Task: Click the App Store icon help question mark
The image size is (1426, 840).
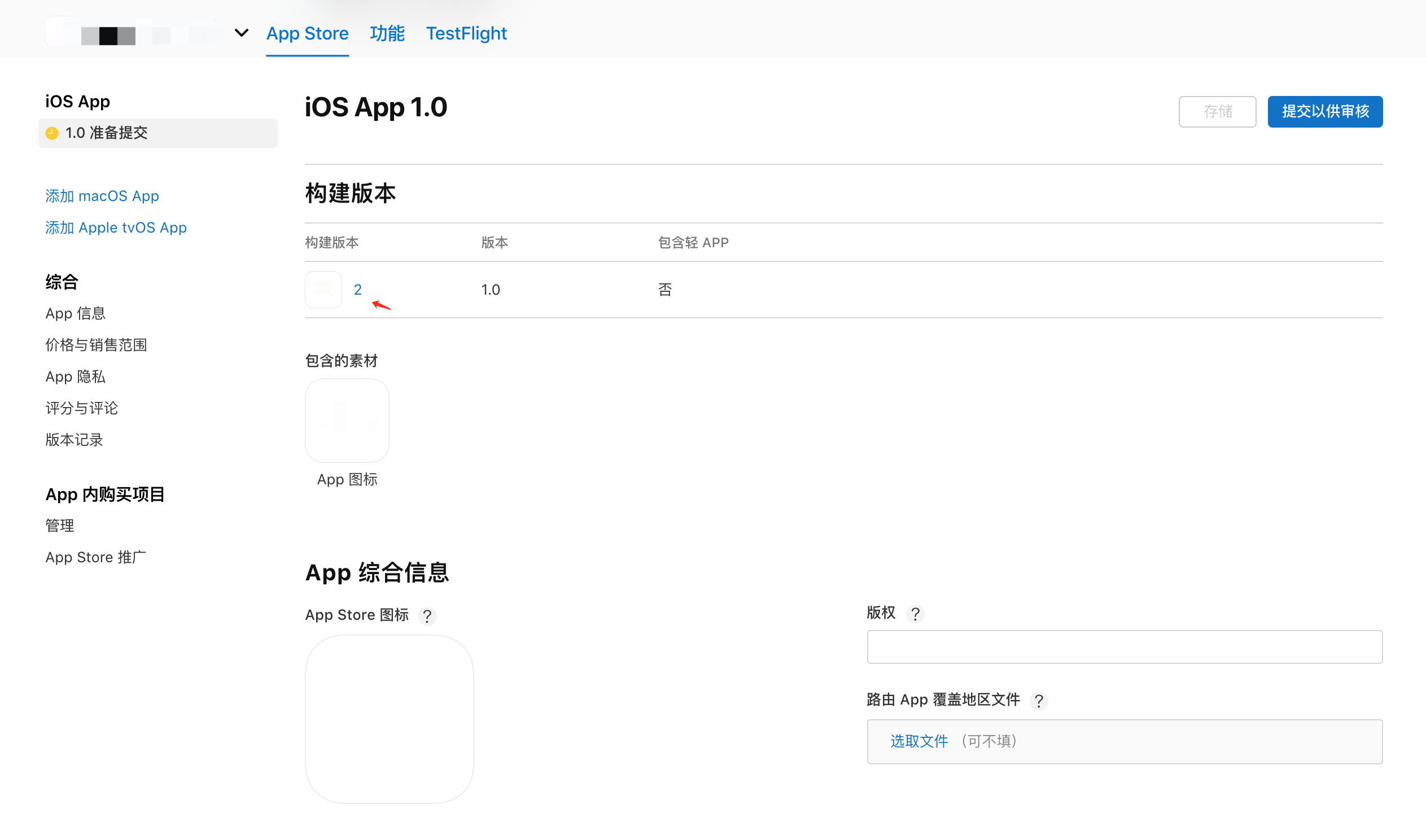Action: coord(427,616)
